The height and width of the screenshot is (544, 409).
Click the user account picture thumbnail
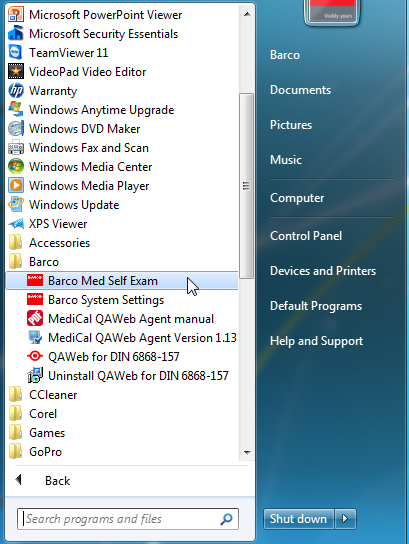pyautogui.click(x=332, y=12)
